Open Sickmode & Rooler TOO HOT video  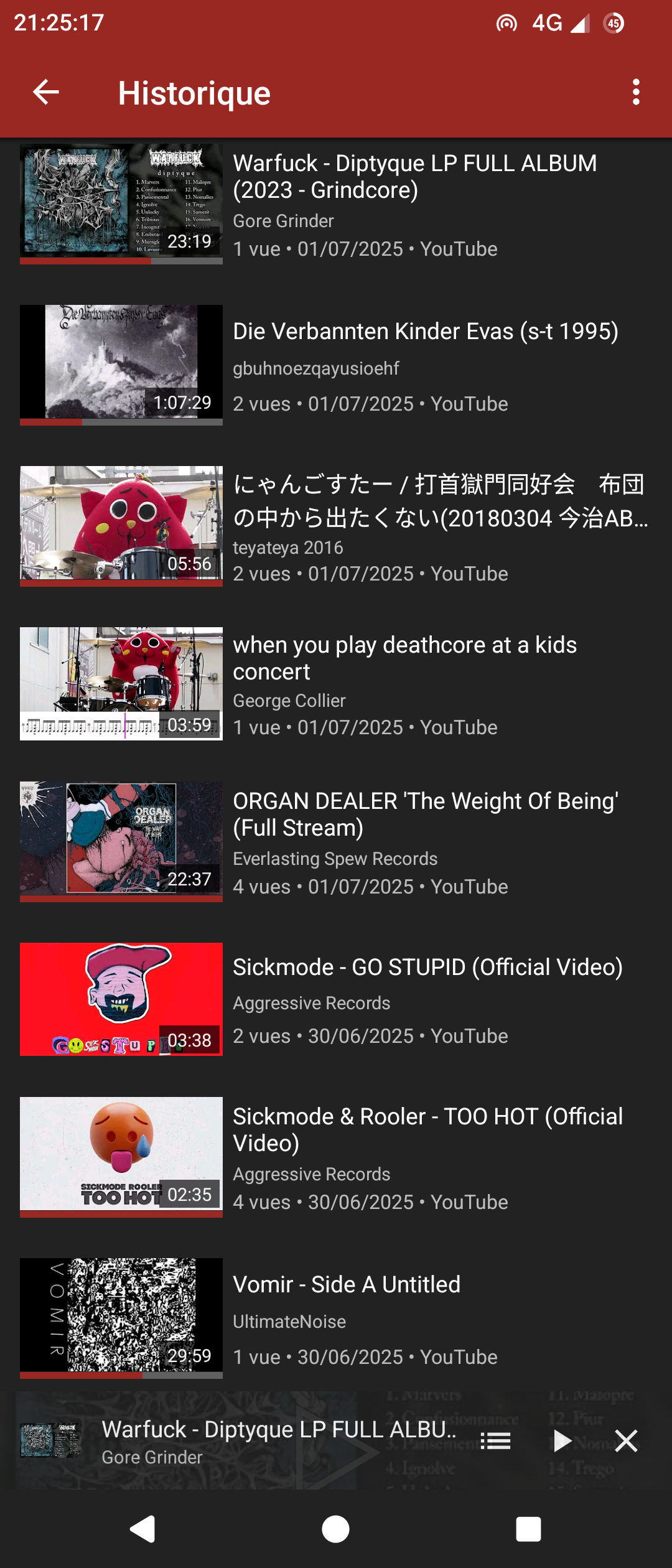pos(427,1129)
